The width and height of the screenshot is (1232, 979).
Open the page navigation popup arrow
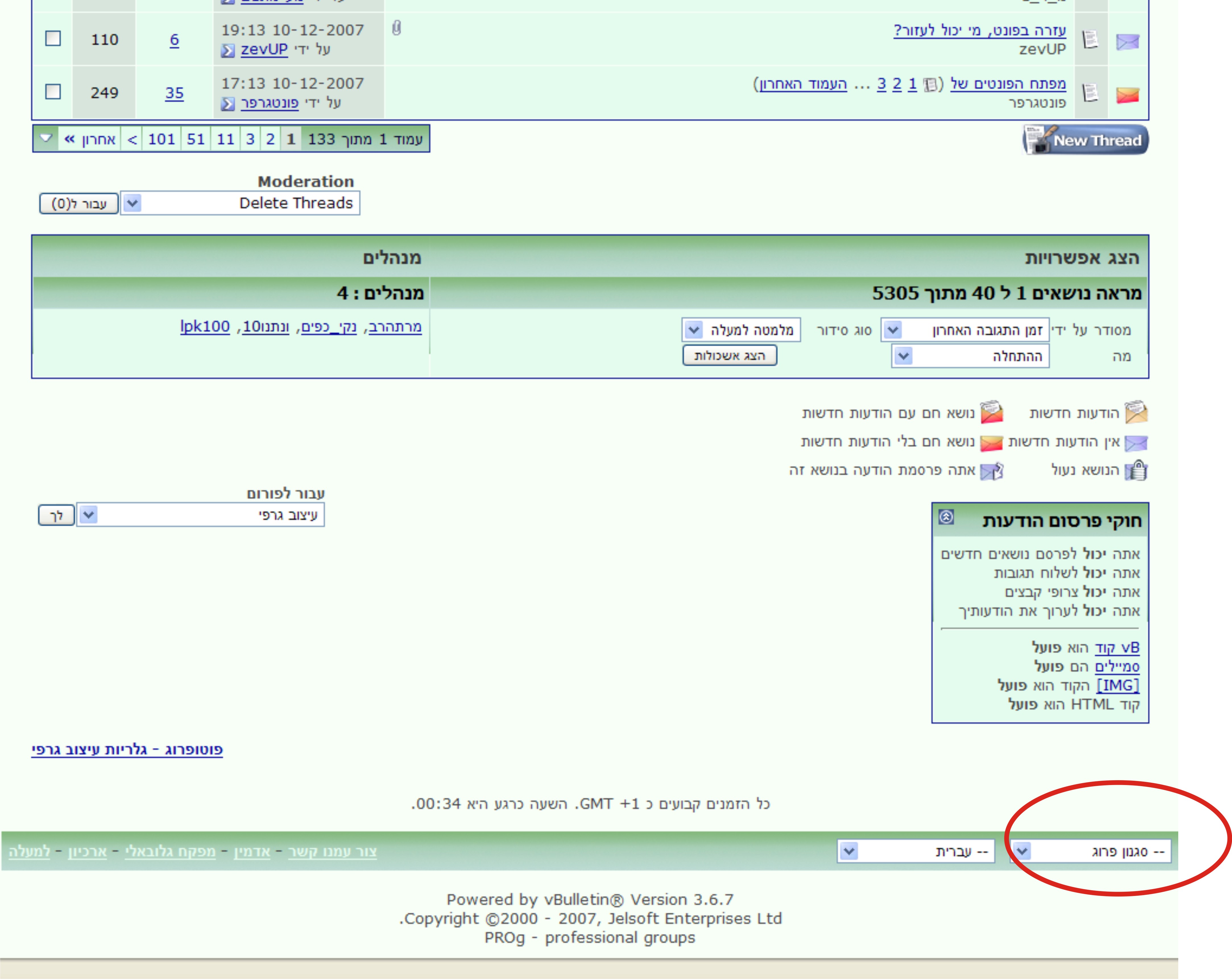[x=46, y=138]
